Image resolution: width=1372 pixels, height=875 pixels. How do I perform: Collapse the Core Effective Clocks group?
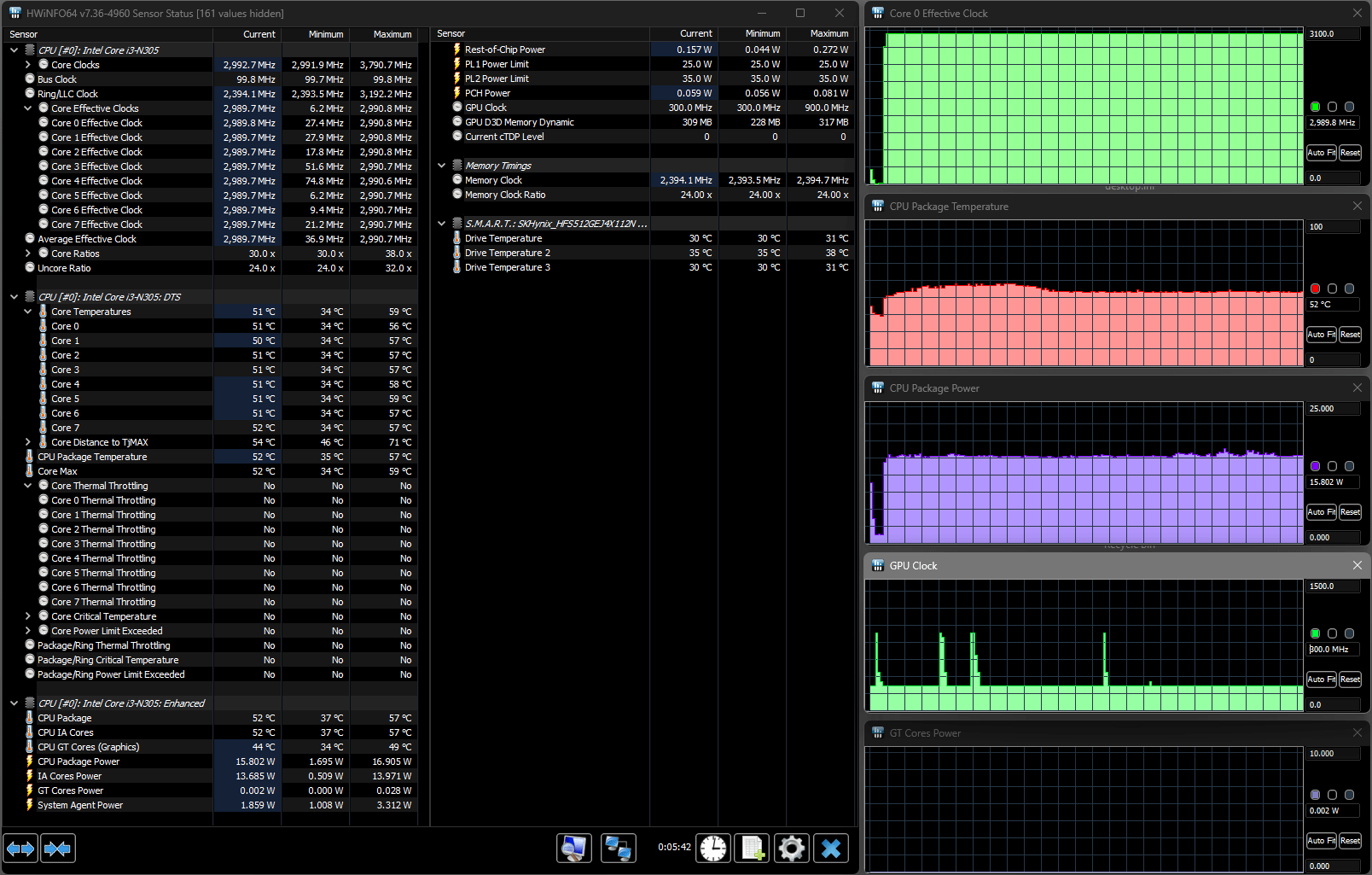(x=28, y=108)
